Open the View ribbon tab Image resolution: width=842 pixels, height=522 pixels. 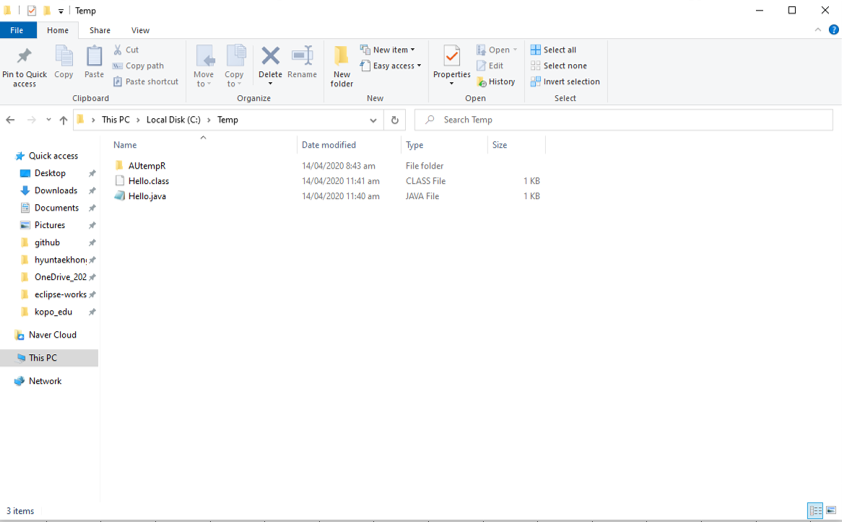(x=140, y=31)
